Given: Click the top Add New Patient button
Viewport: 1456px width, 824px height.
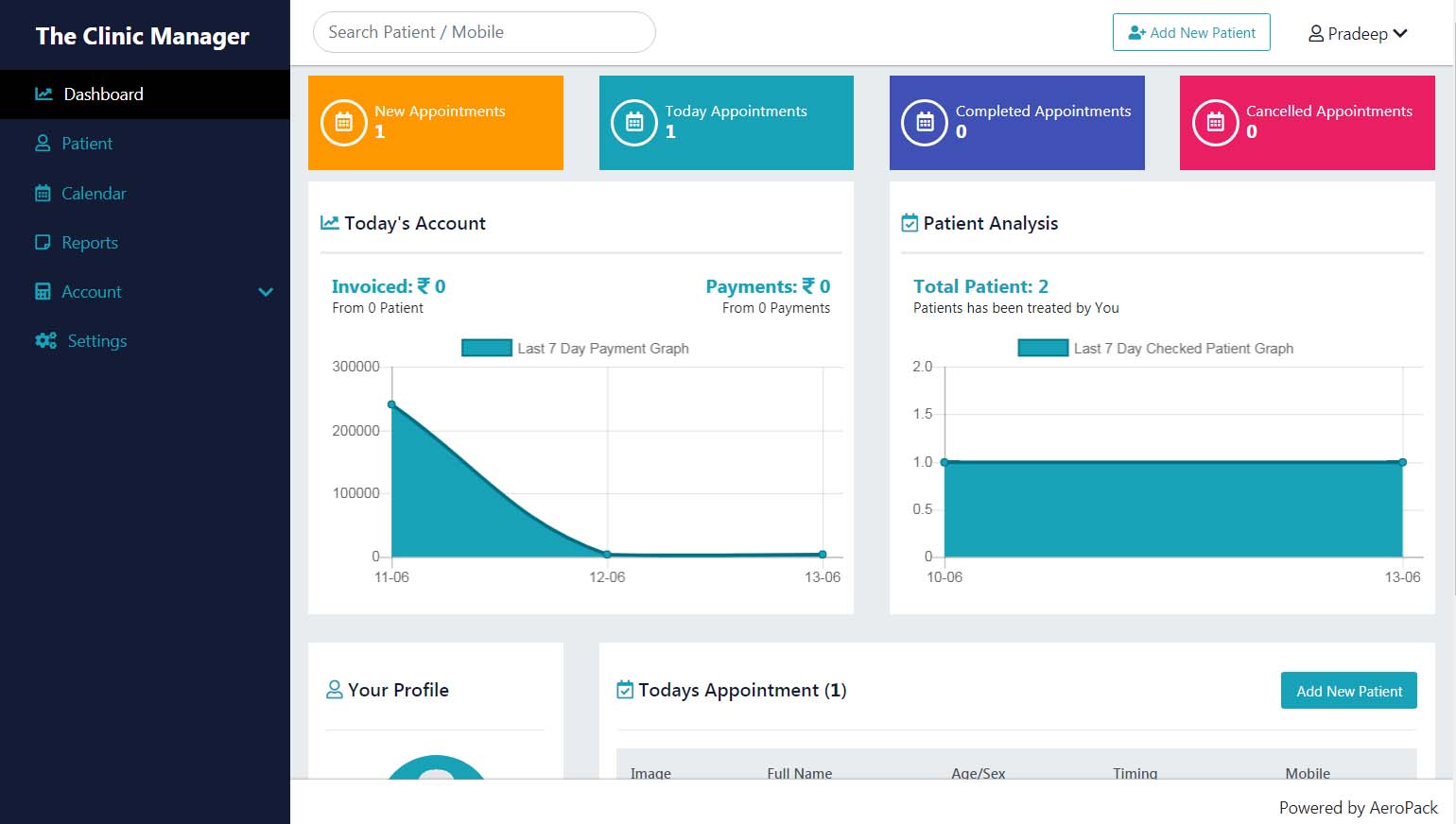Looking at the screenshot, I should pos(1191,32).
